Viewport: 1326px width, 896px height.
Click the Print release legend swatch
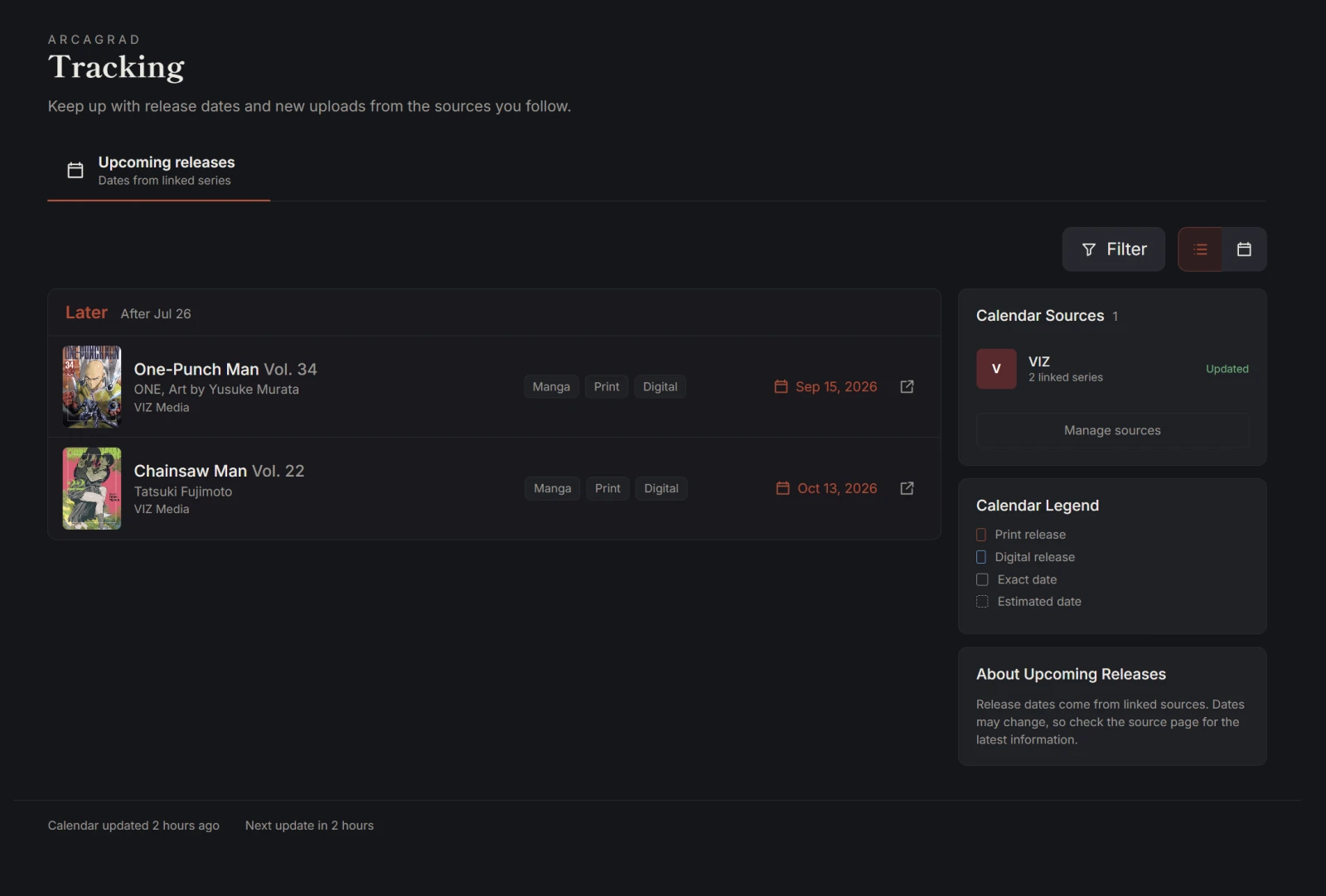[981, 535]
